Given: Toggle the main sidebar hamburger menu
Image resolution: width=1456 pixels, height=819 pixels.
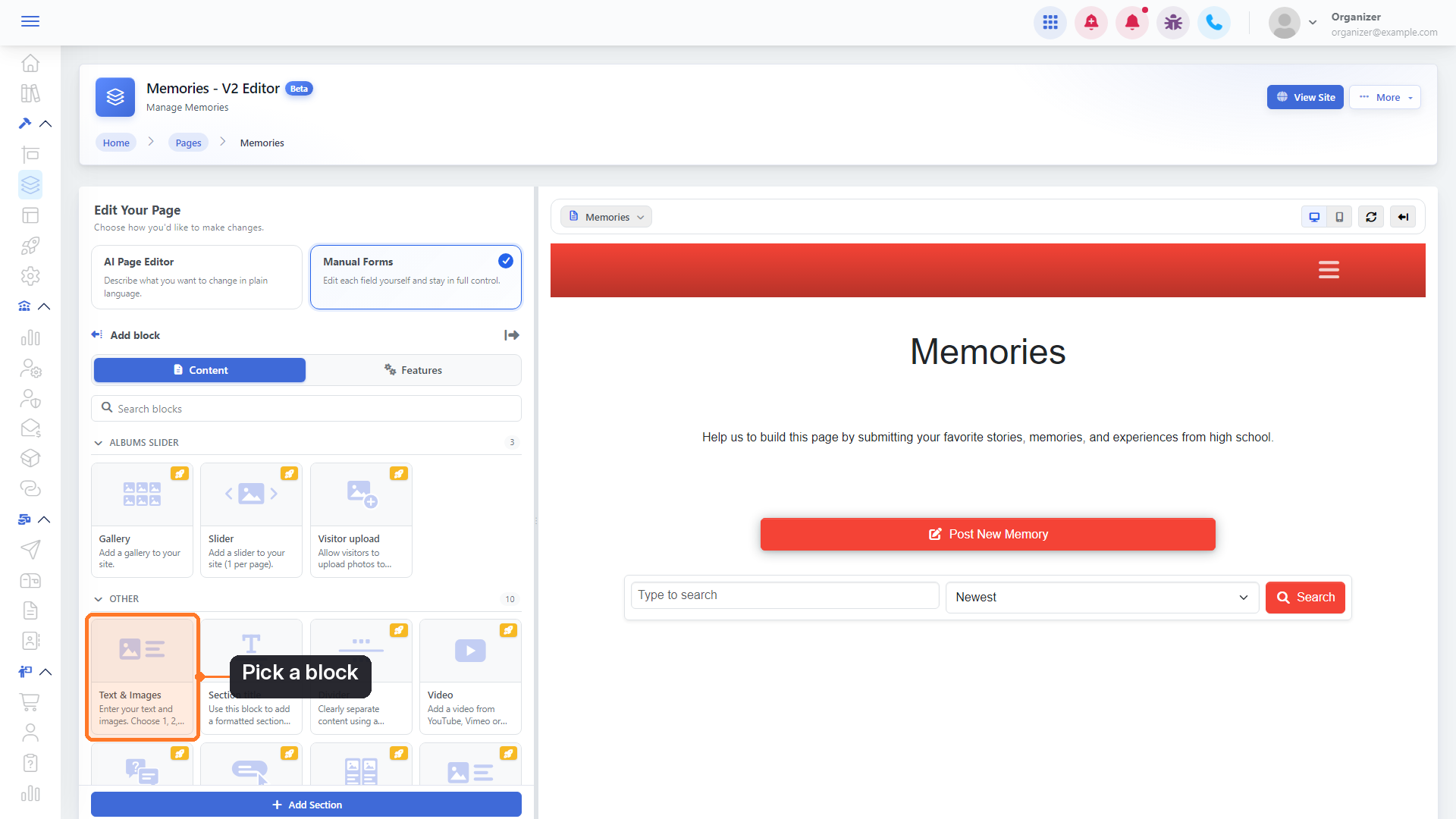Looking at the screenshot, I should (30, 21).
